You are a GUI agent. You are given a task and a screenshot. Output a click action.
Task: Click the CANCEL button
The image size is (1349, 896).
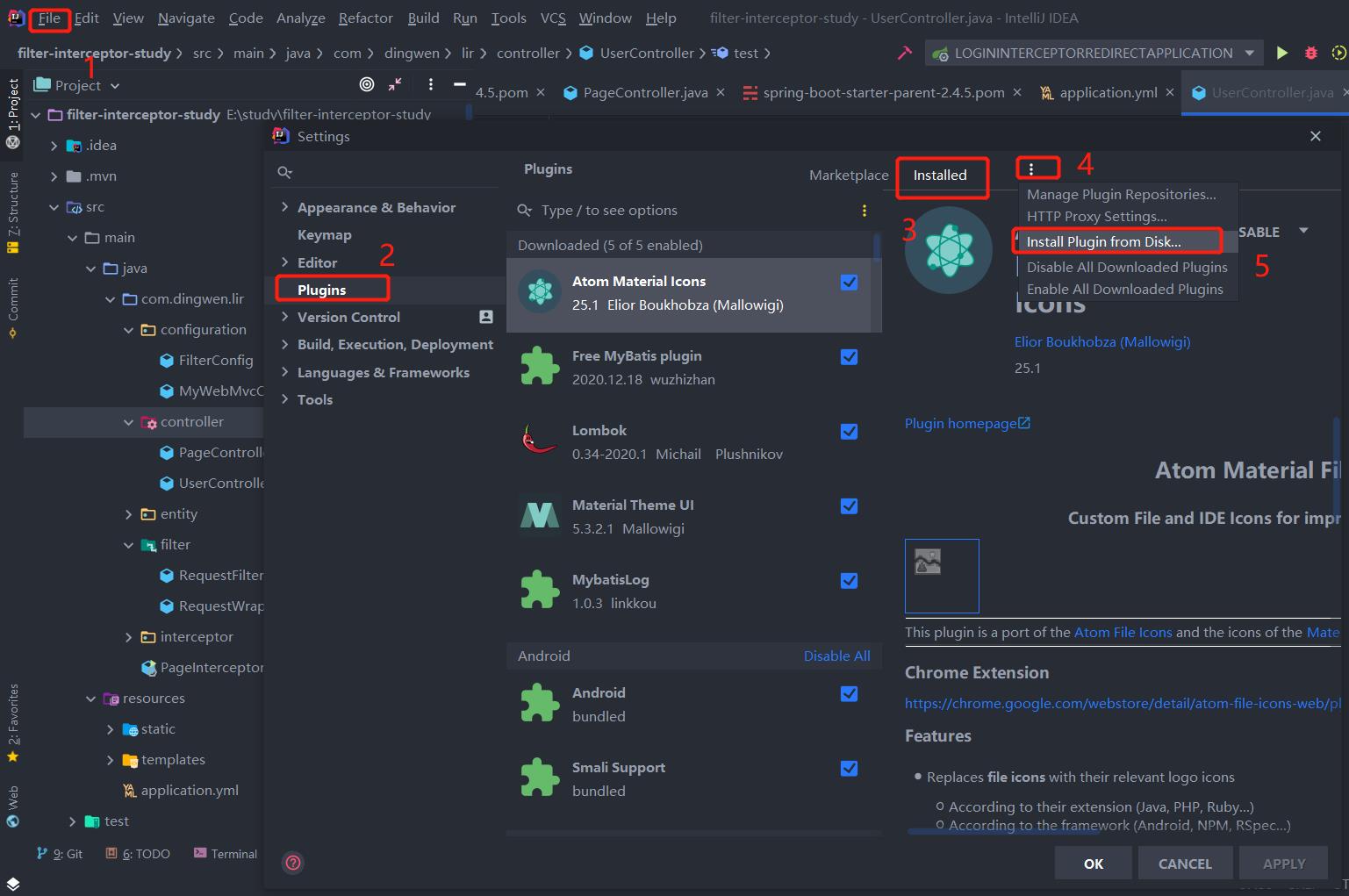click(1185, 864)
